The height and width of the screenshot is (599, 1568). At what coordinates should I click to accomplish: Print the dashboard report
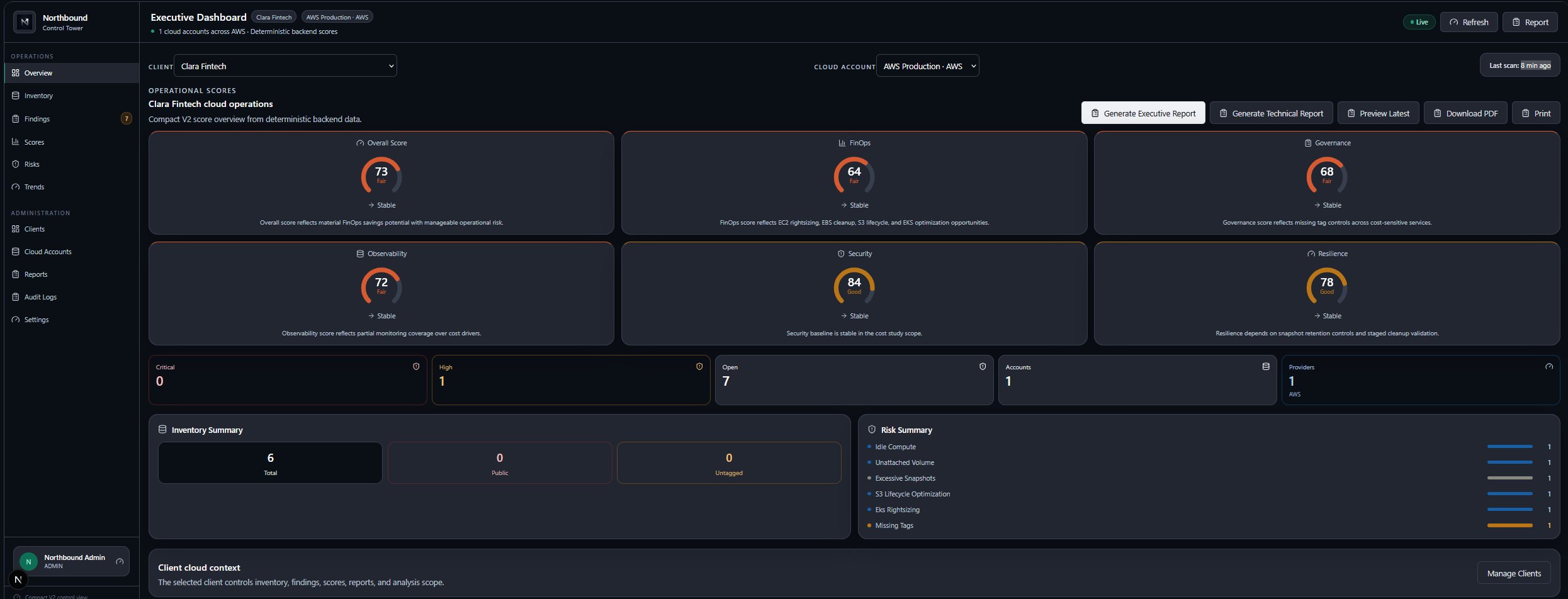coord(1536,113)
